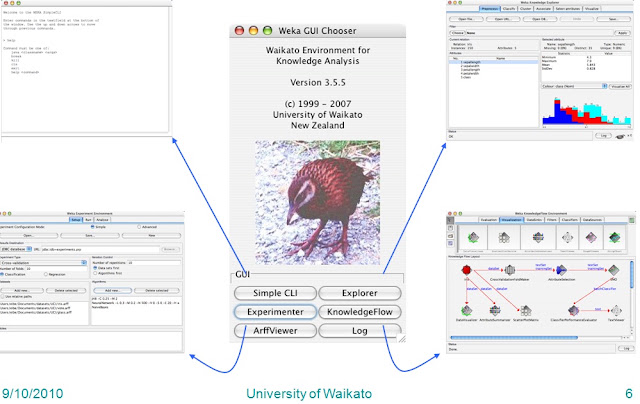This screenshot has width=640, height=404.
Task: Select the CrossValidationFoldMaker node on the flow canvas
Action: click(x=509, y=270)
